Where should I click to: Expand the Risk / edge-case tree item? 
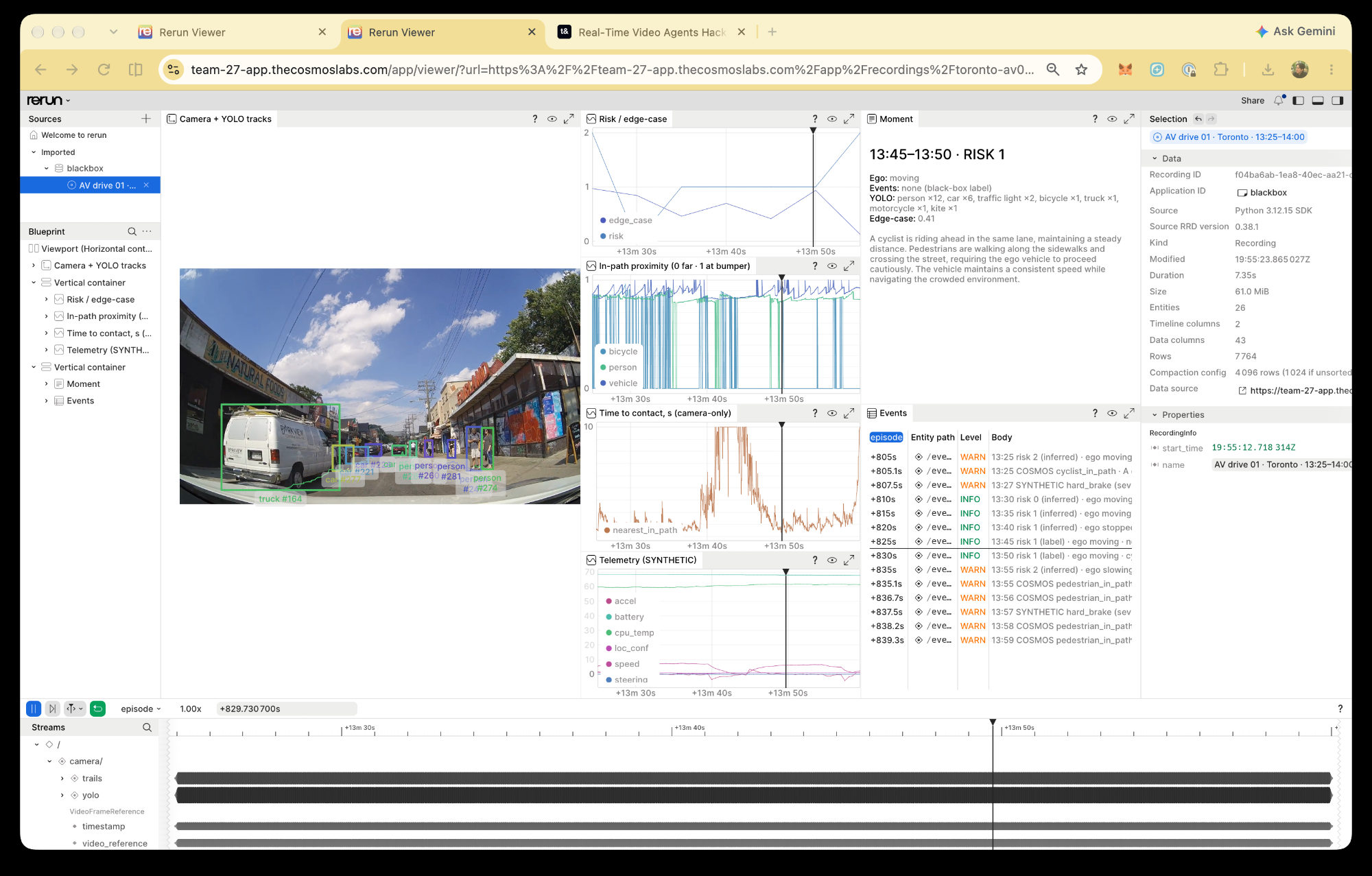pos(46,300)
